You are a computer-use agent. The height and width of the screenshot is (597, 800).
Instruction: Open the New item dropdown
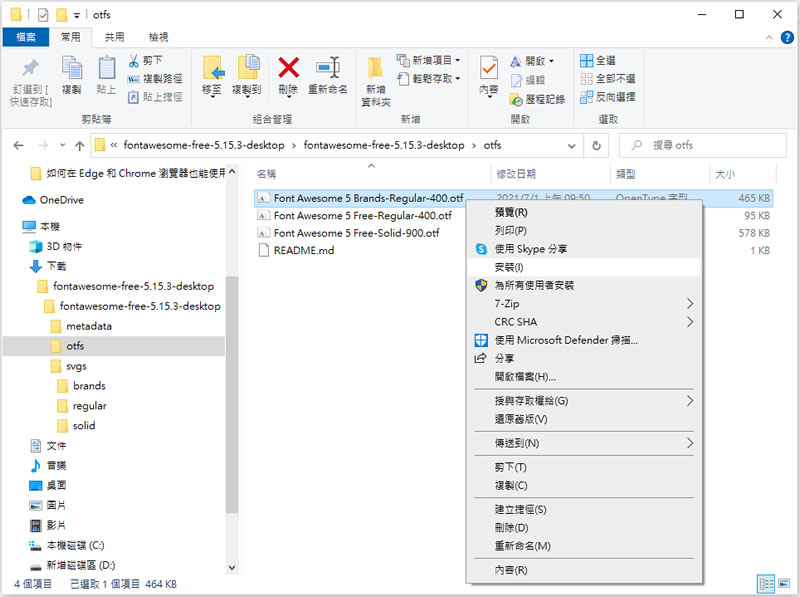[x=429, y=61]
